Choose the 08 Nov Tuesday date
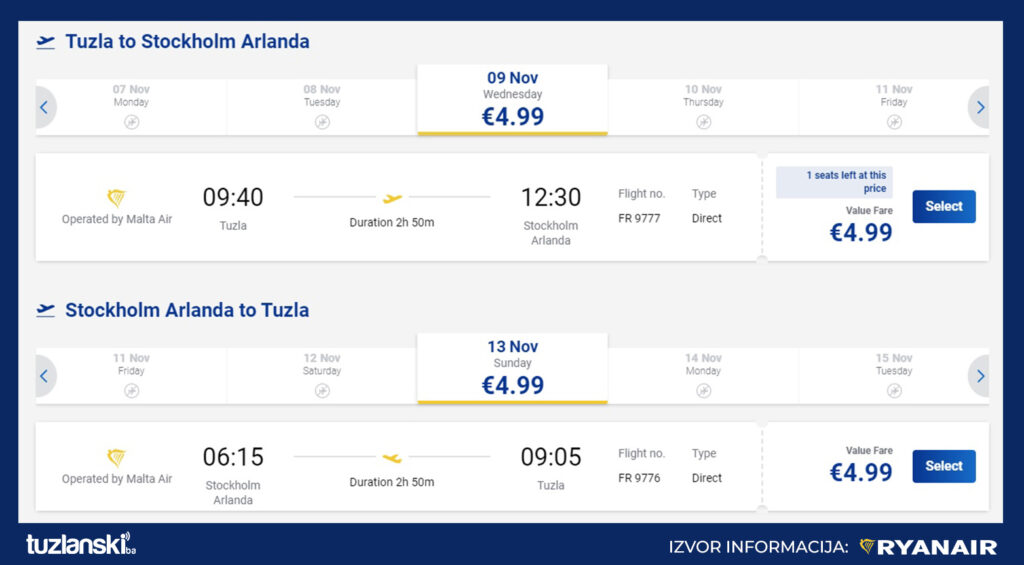1024x565 pixels. (x=322, y=107)
